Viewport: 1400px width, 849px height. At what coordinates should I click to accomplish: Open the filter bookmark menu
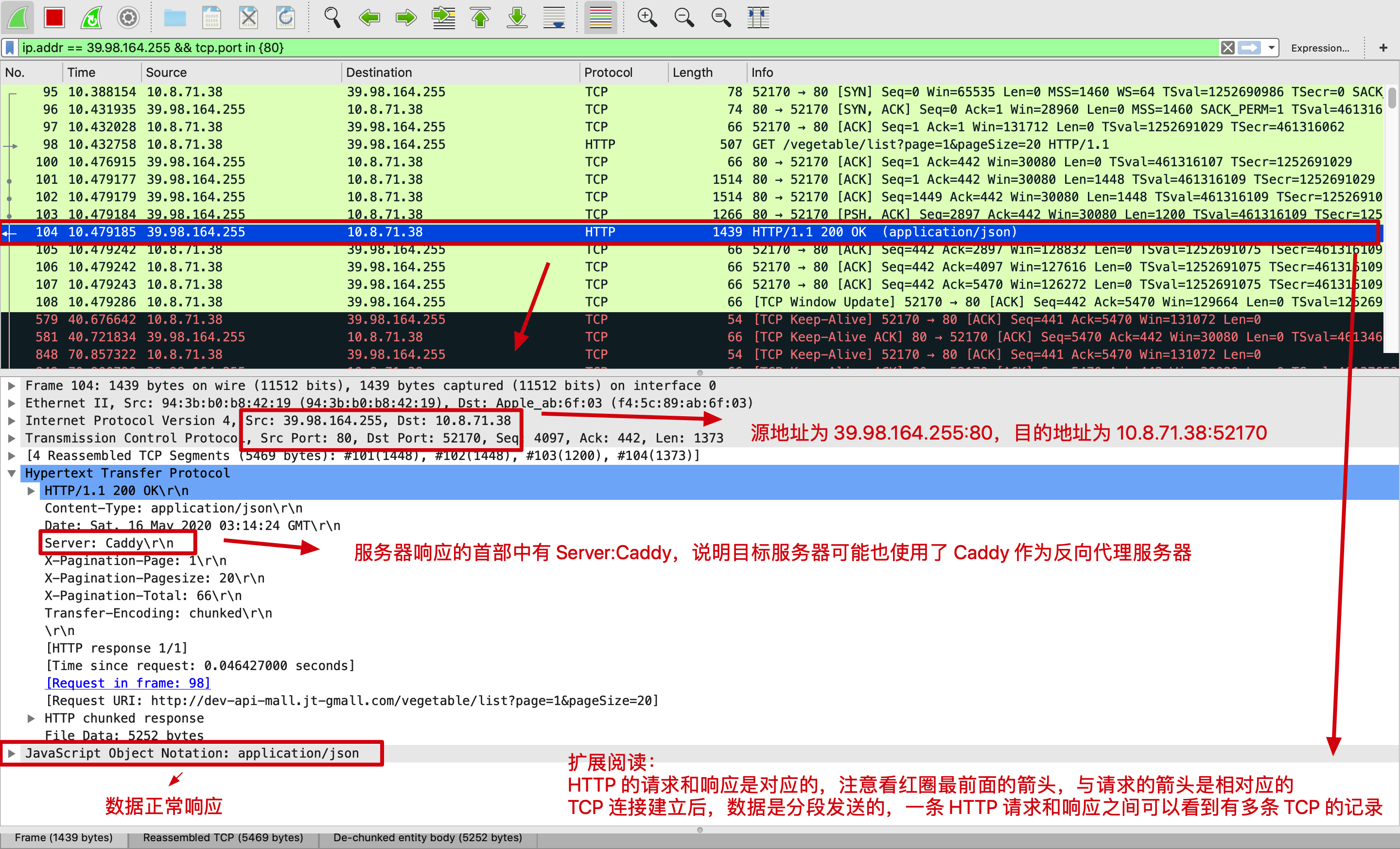pos(10,48)
